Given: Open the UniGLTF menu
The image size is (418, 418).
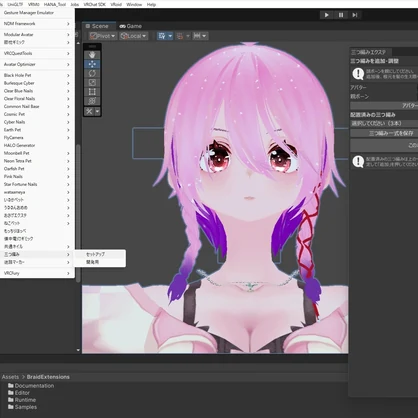Looking at the screenshot, I should 15,4.
